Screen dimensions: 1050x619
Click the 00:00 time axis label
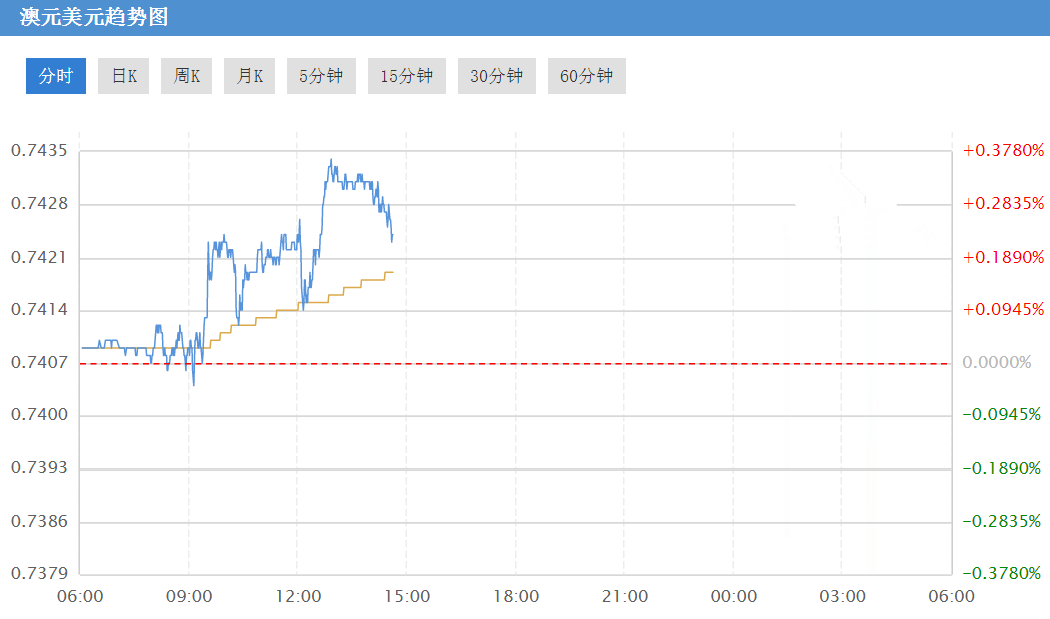pyautogui.click(x=733, y=597)
